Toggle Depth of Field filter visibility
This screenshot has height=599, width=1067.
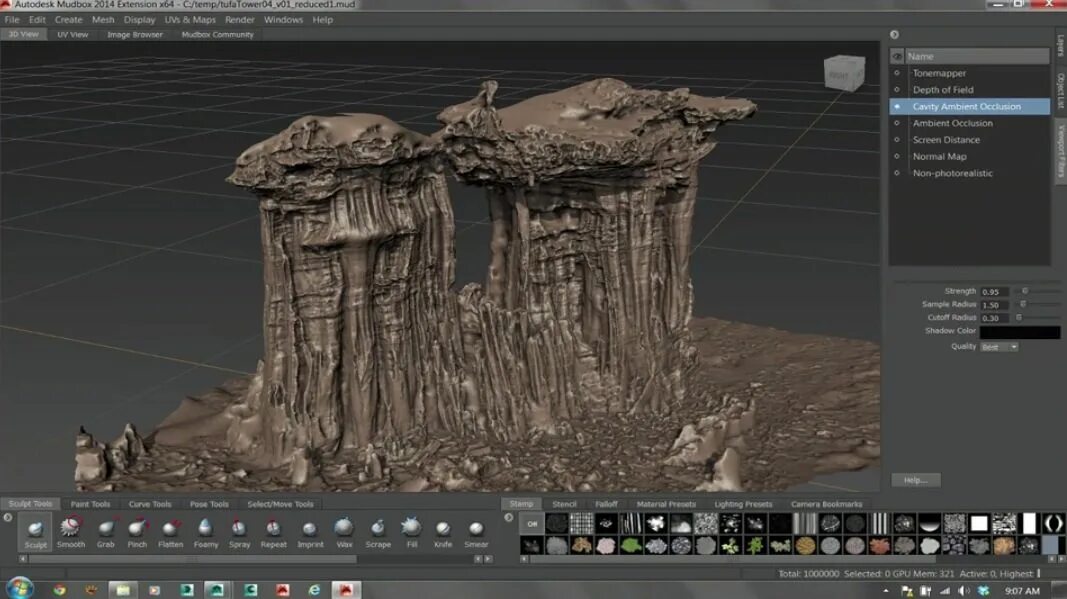(897, 90)
